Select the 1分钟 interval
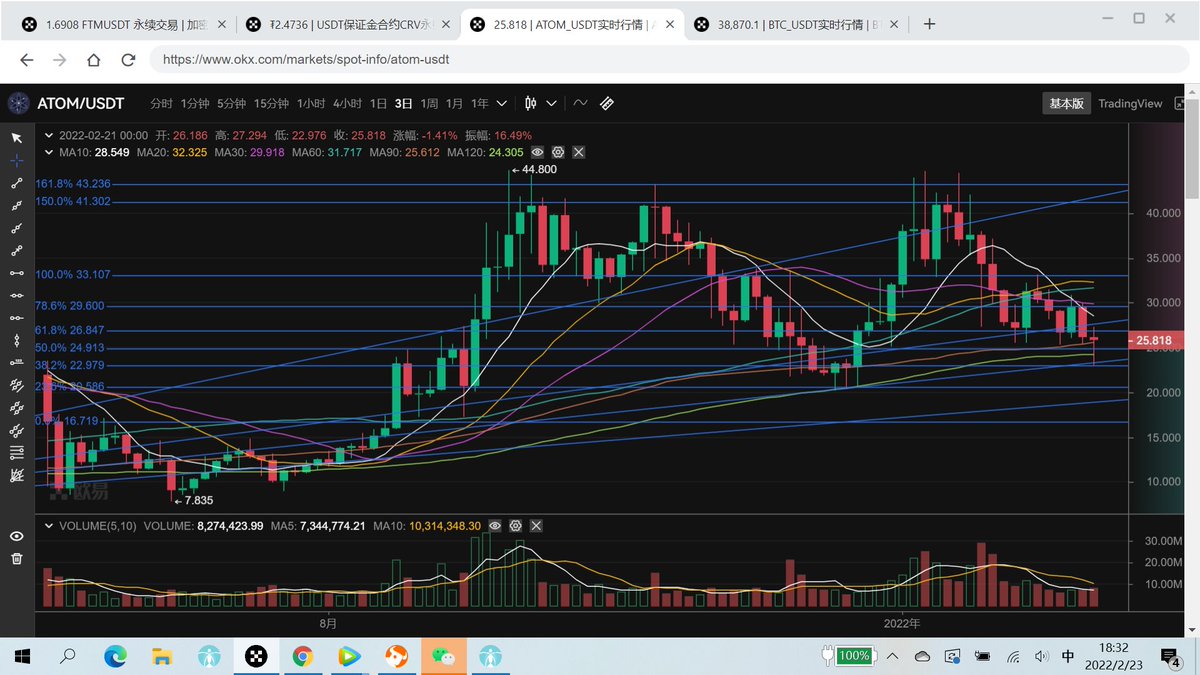Screen dimensions: 1200x675 pos(195,103)
